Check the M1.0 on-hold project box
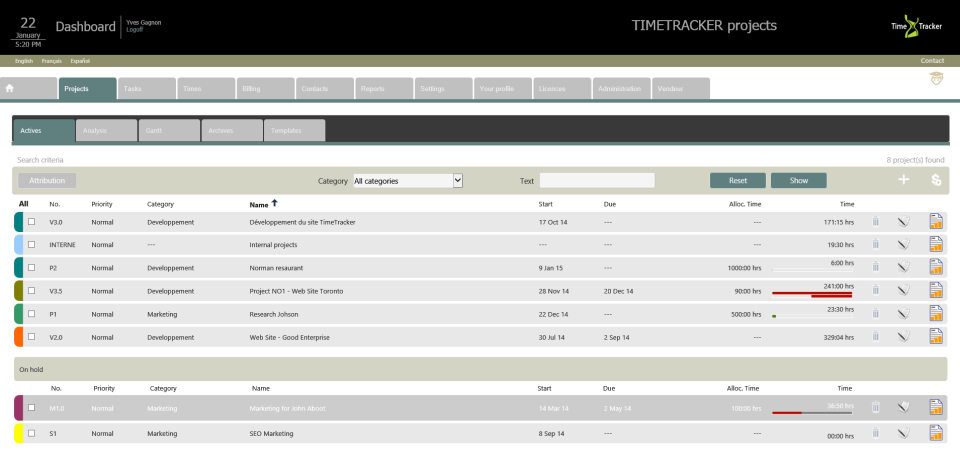 (31, 407)
